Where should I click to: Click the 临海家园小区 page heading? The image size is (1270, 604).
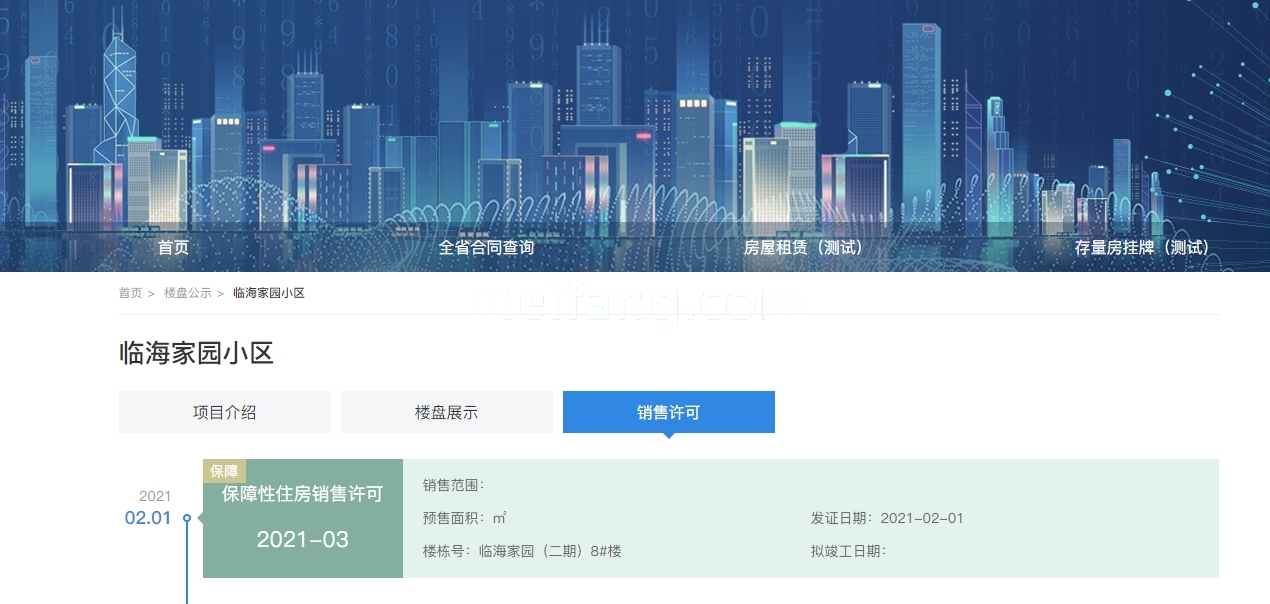(x=196, y=353)
